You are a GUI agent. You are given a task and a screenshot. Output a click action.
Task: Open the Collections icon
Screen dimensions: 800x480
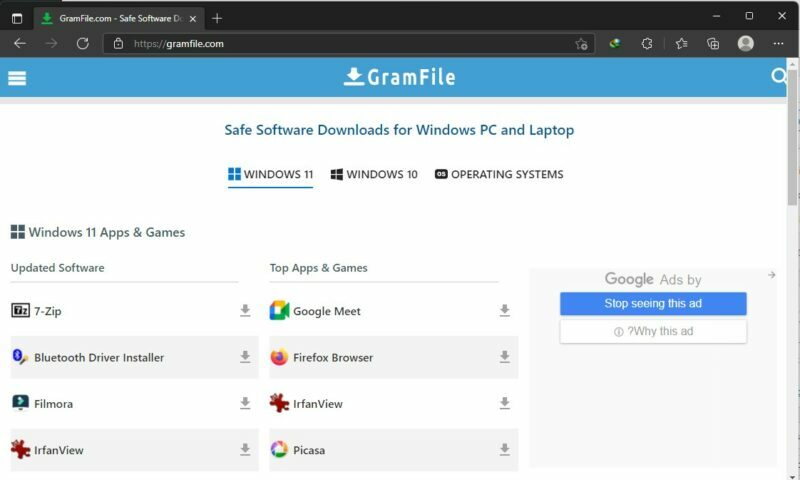point(713,43)
